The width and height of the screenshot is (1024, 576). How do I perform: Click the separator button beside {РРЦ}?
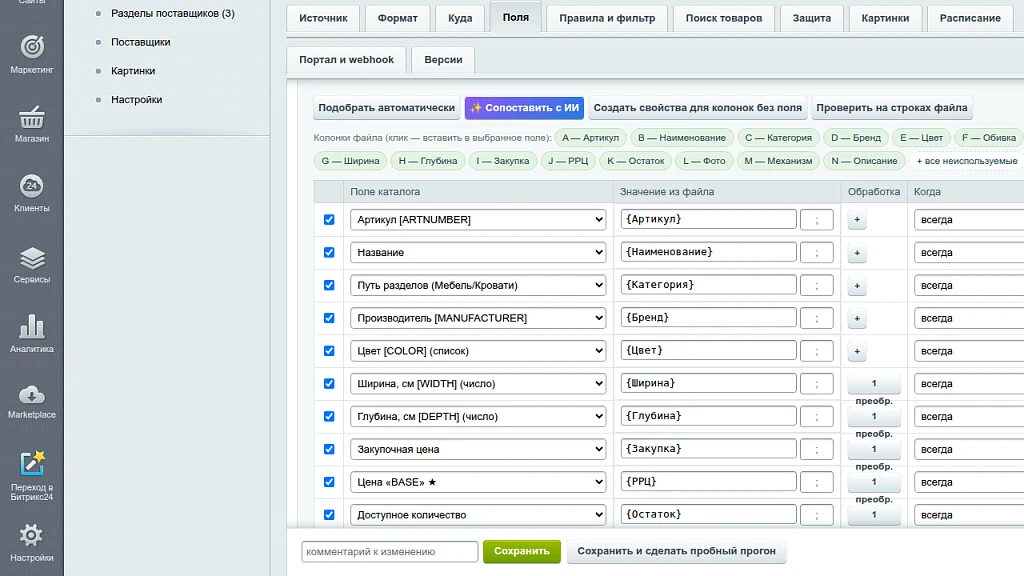coord(816,482)
